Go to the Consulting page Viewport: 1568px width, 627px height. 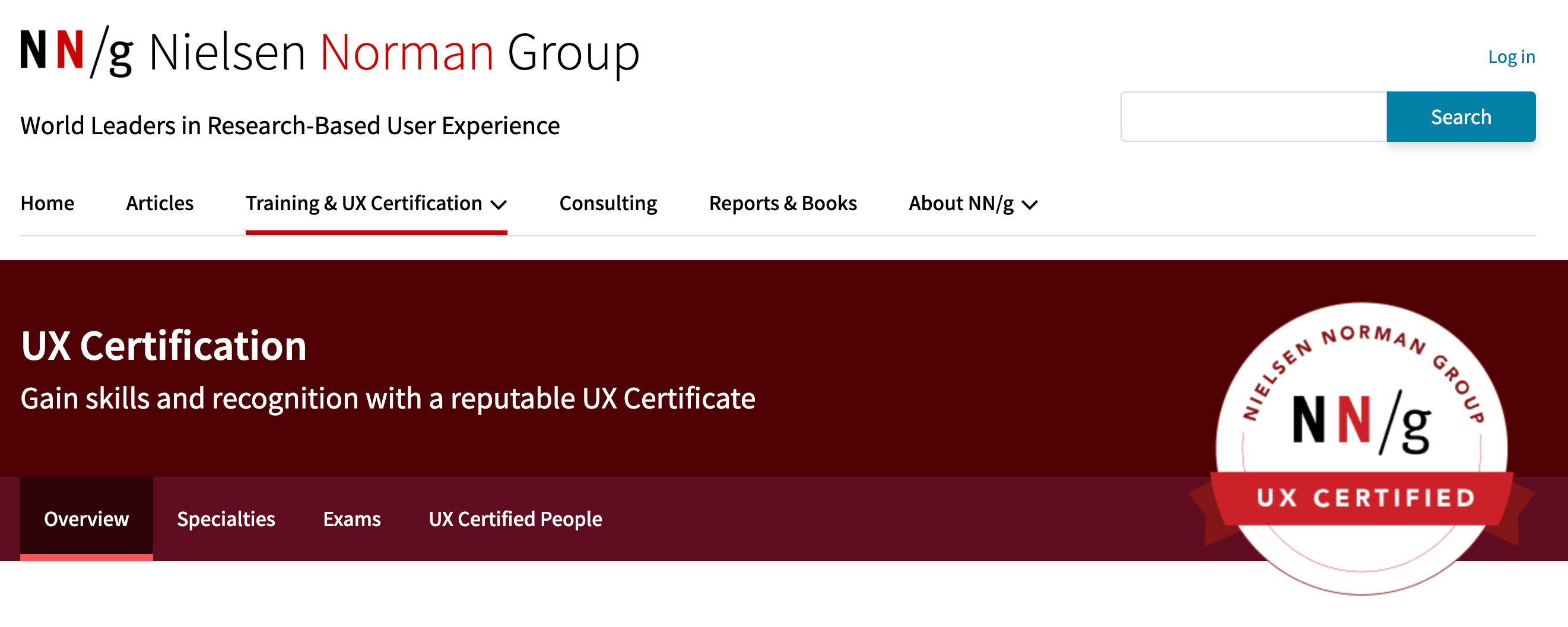point(608,204)
